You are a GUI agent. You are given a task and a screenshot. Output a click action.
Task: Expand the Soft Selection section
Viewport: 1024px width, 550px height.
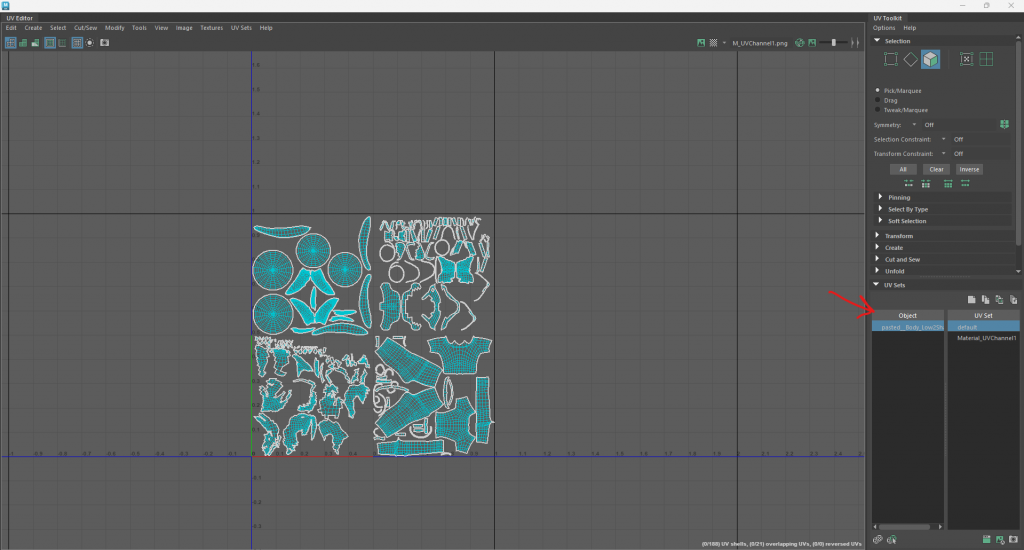(880, 221)
